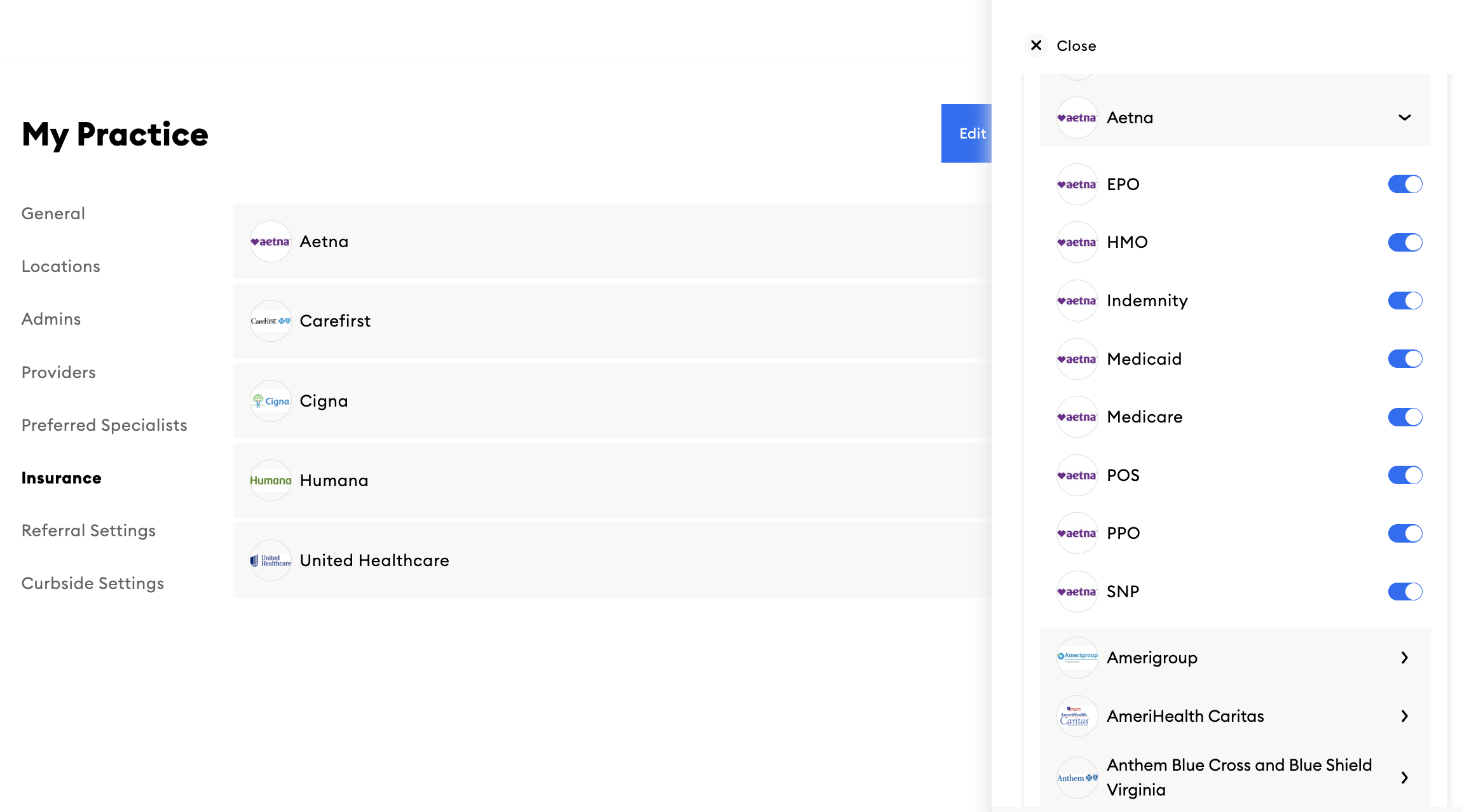
Task: Toggle off the Aetna SNP plan
Action: click(1405, 592)
